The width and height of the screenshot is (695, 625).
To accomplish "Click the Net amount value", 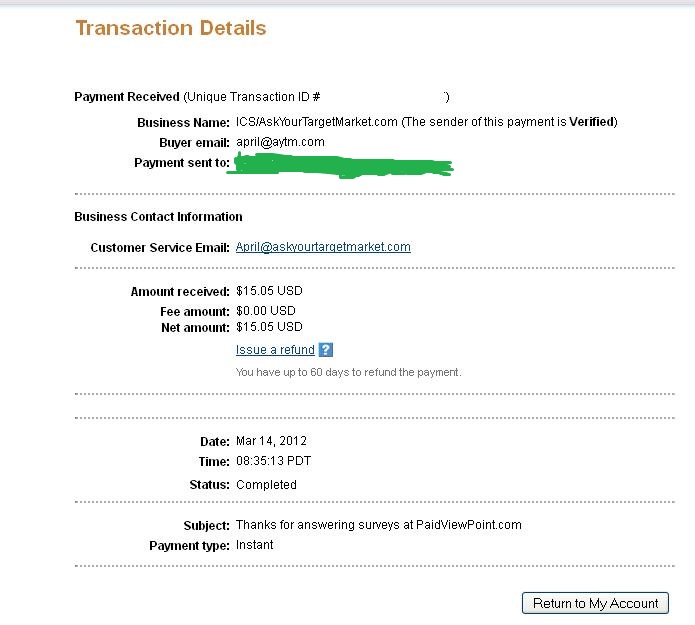I will pyautogui.click(x=269, y=327).
